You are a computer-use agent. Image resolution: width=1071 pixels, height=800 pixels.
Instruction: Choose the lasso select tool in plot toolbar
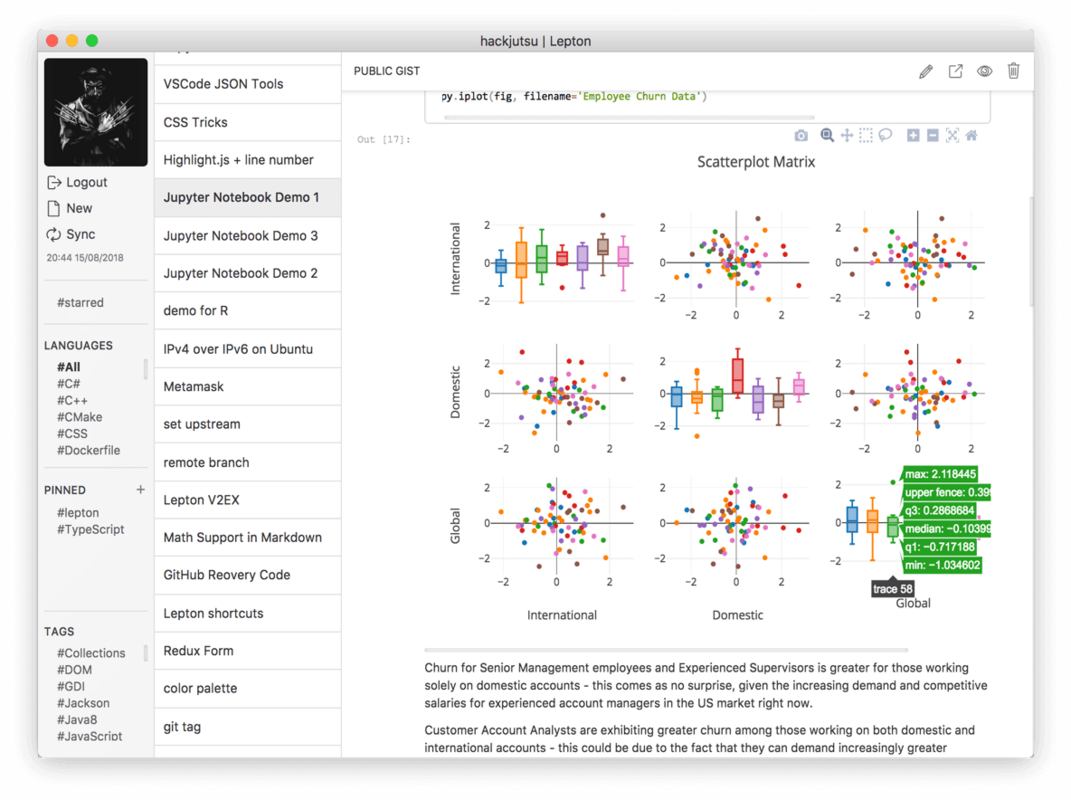point(885,135)
